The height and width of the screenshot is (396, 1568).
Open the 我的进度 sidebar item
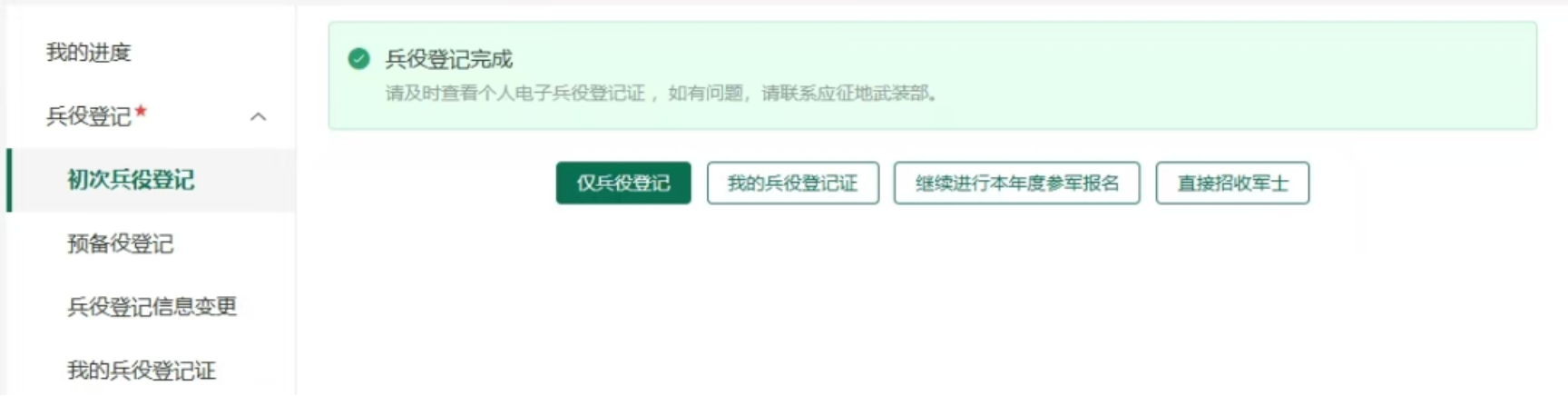pos(89,53)
